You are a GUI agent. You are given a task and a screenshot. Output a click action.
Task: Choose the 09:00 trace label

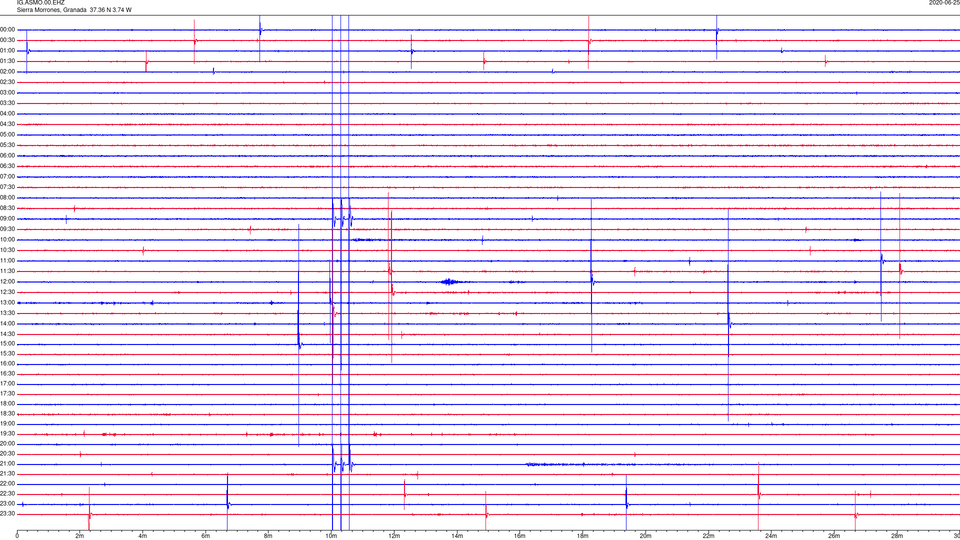pos(7,219)
